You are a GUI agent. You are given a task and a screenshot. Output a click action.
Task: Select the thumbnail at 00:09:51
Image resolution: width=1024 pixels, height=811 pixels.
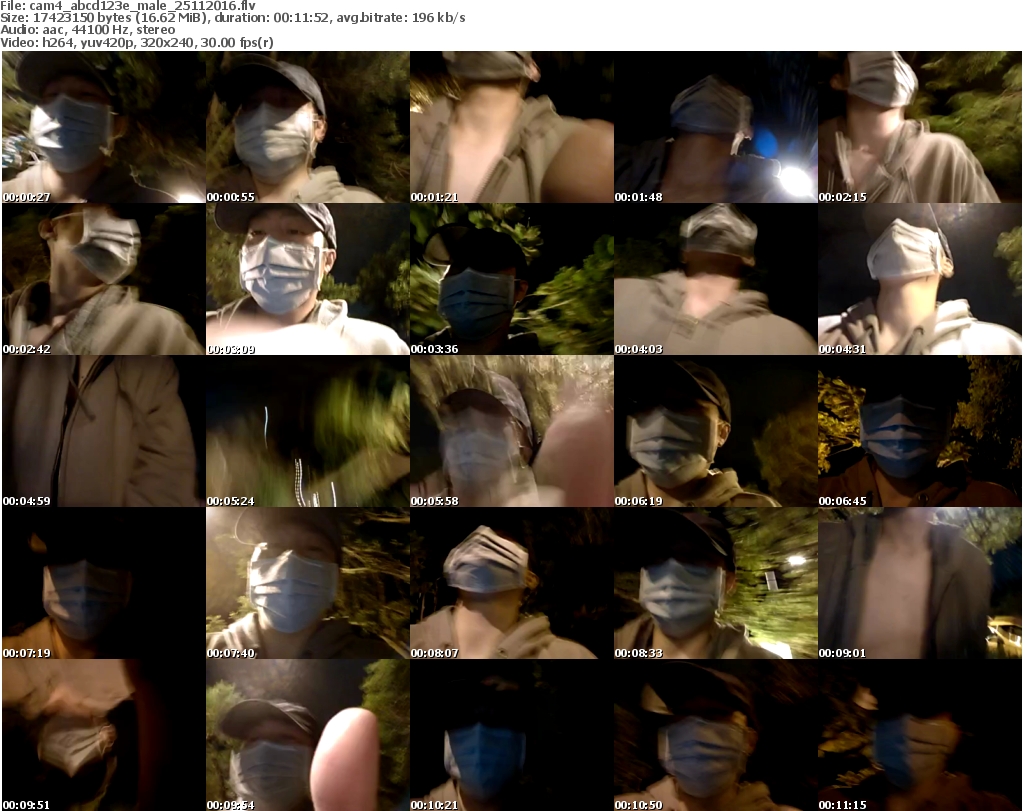coord(104,735)
